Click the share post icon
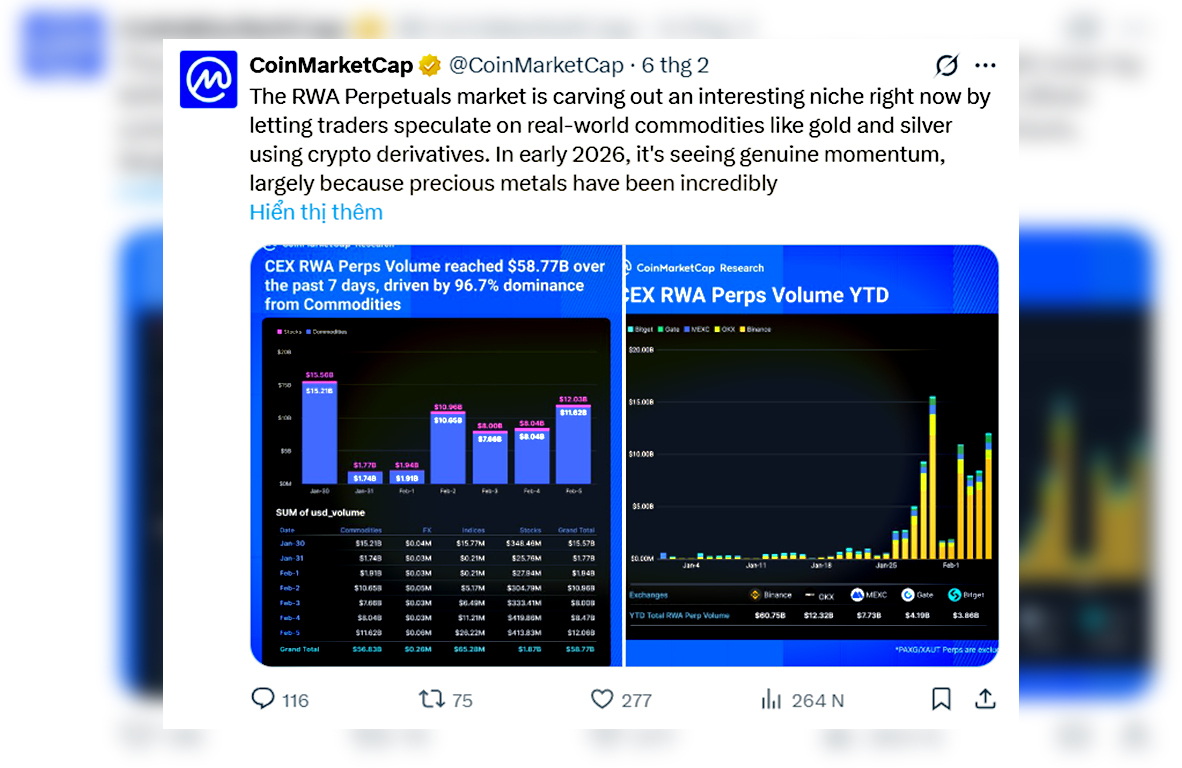Image resolution: width=1182 pixels, height=768 pixels. (x=985, y=699)
